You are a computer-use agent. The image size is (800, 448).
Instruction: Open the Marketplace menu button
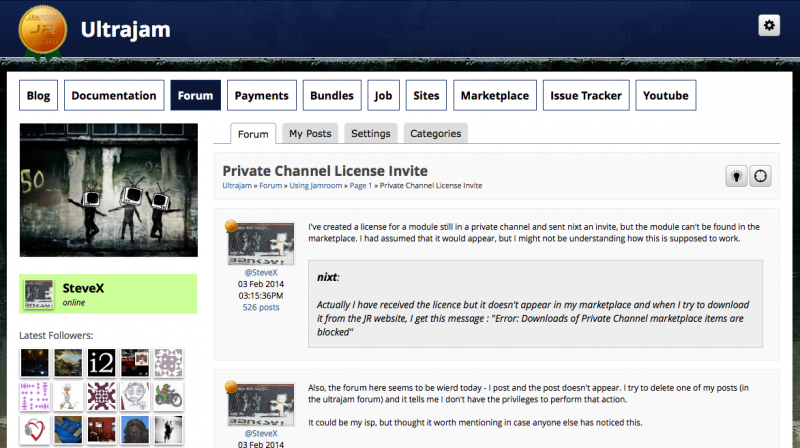pyautogui.click(x=495, y=95)
